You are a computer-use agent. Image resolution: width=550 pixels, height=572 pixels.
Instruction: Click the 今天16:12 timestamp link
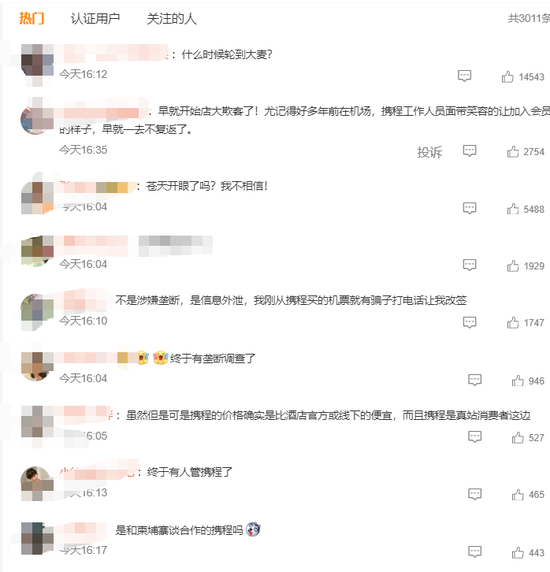pos(83,74)
